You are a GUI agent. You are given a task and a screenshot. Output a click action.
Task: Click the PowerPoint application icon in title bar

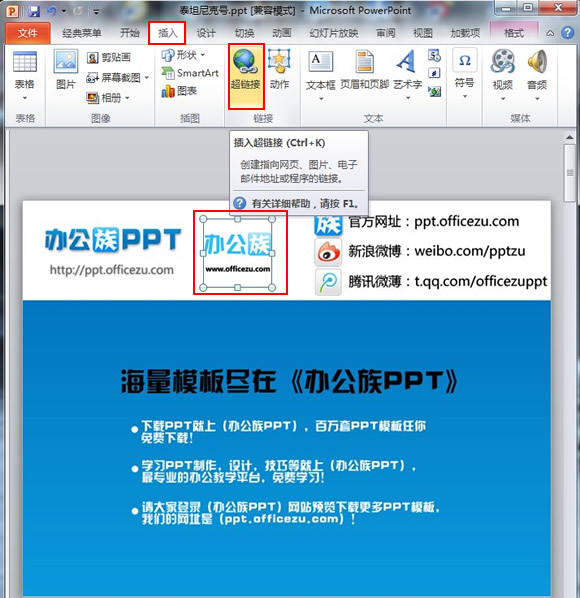[x=12, y=11]
